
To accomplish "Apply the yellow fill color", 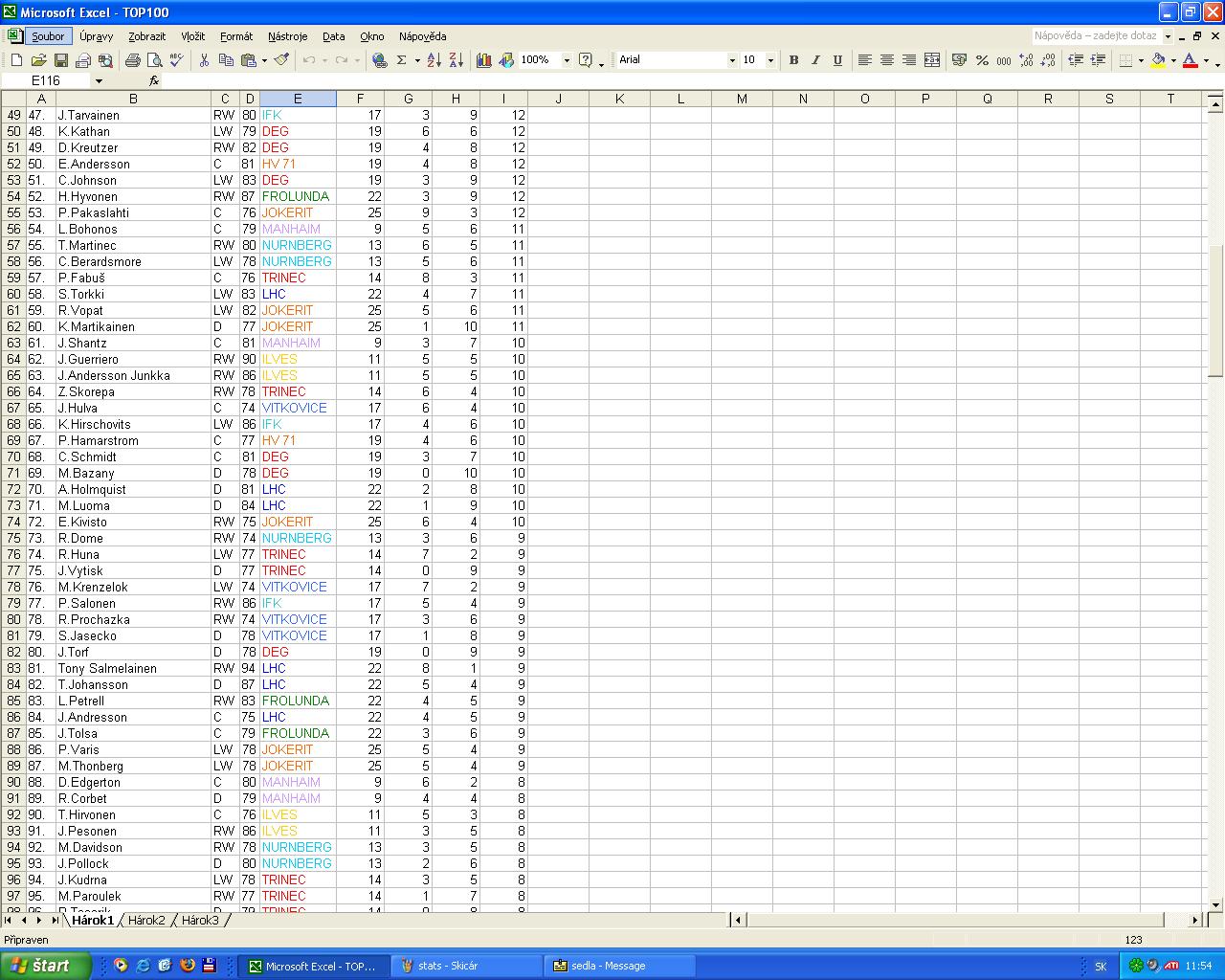I will coord(1158,60).
